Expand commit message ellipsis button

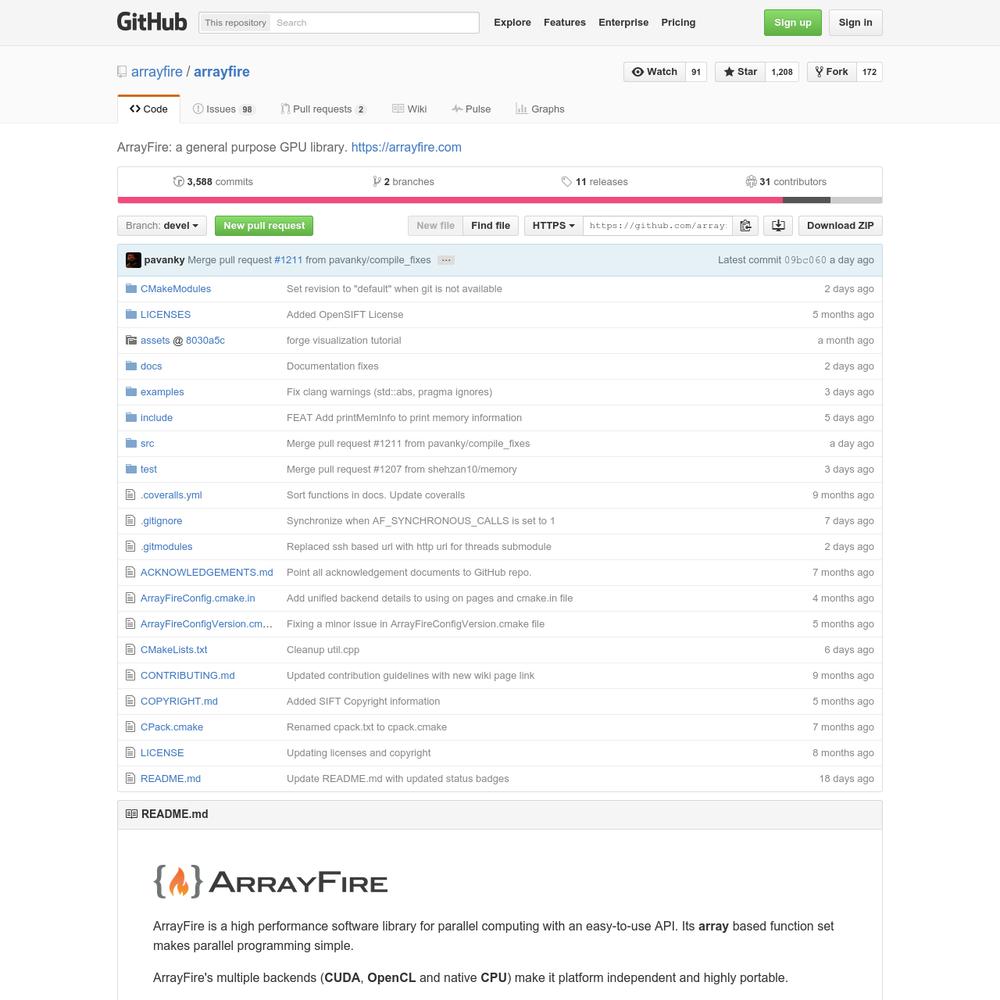[x=446, y=260]
